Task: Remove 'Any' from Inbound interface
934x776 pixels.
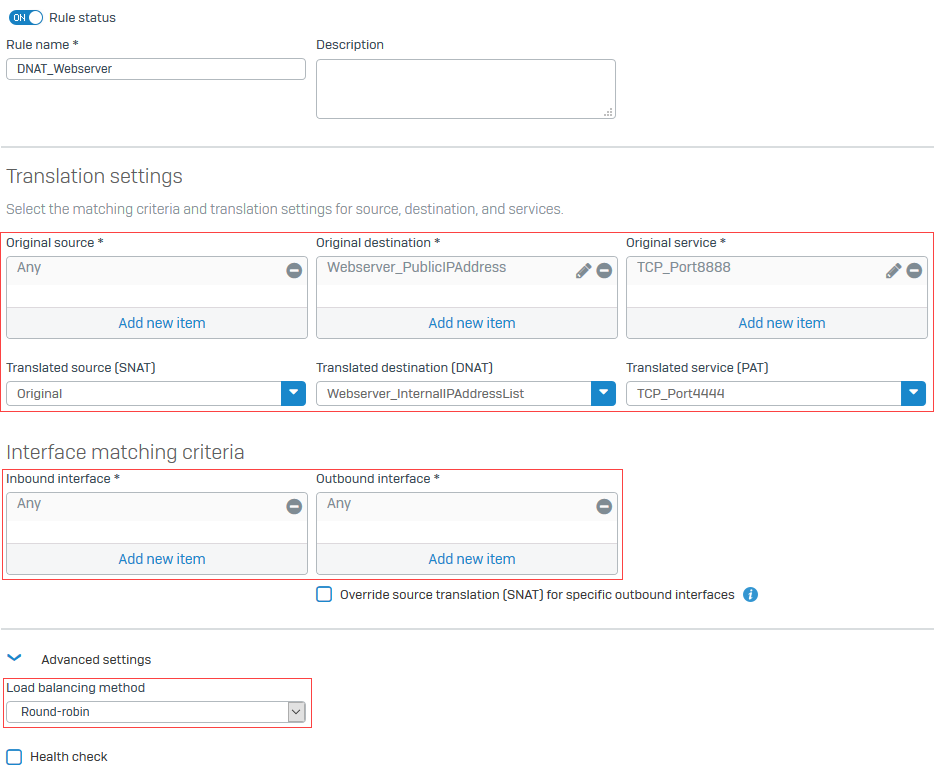Action: [x=294, y=507]
